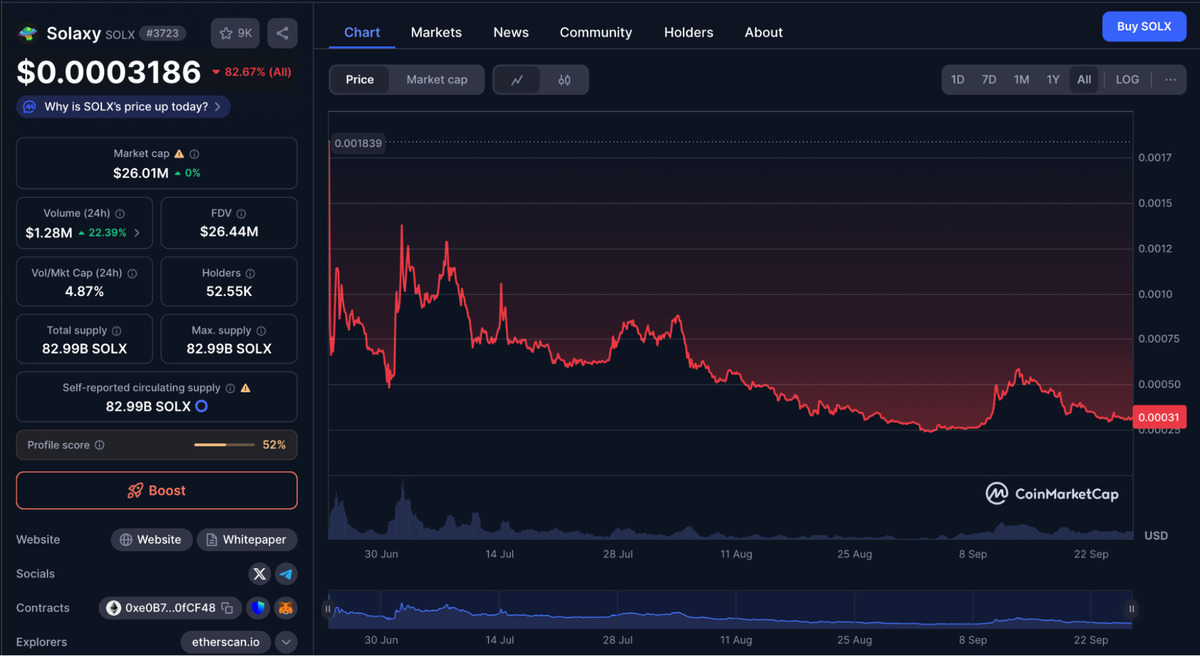Screen dimensions: 1200x656
Task: Open the News tab
Action: [x=511, y=32]
